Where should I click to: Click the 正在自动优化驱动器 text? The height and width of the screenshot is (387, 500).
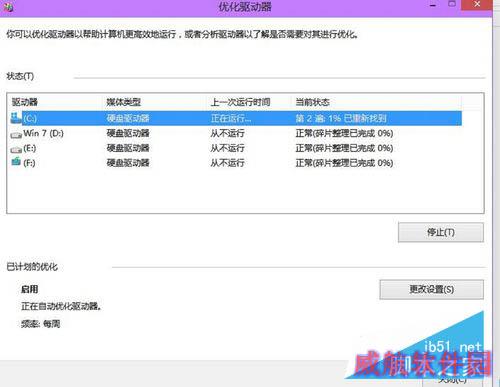61,306
